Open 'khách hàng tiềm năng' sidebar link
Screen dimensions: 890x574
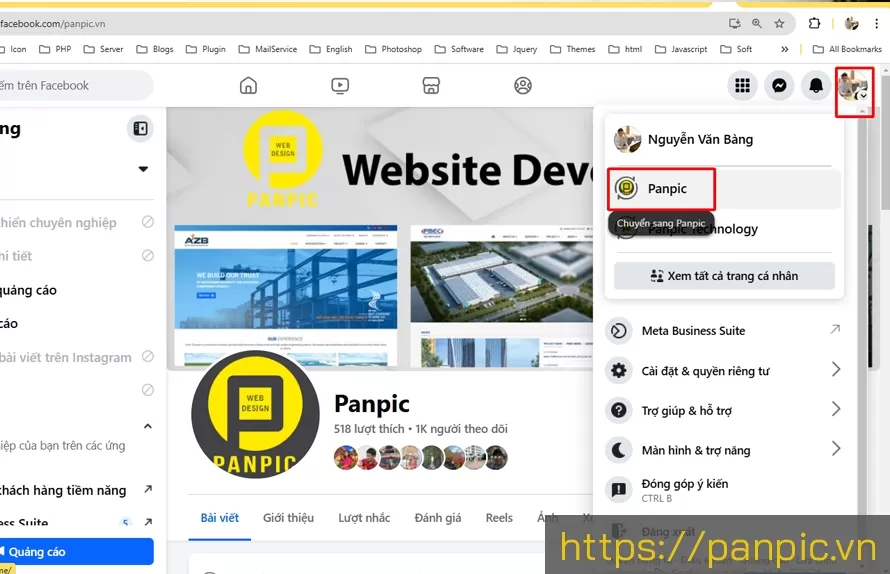pos(62,490)
